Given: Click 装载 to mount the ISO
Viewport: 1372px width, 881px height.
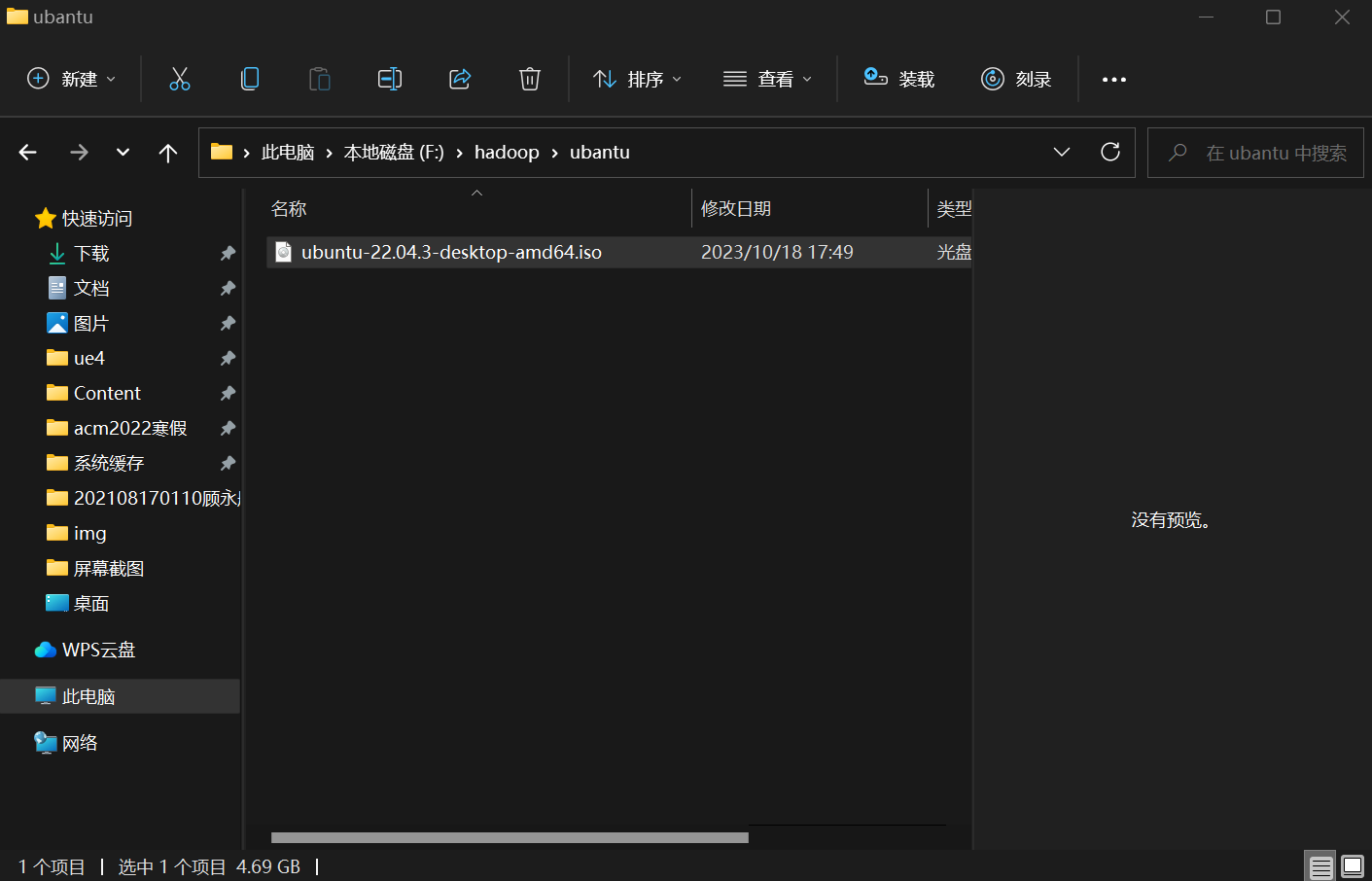Looking at the screenshot, I should click(899, 79).
